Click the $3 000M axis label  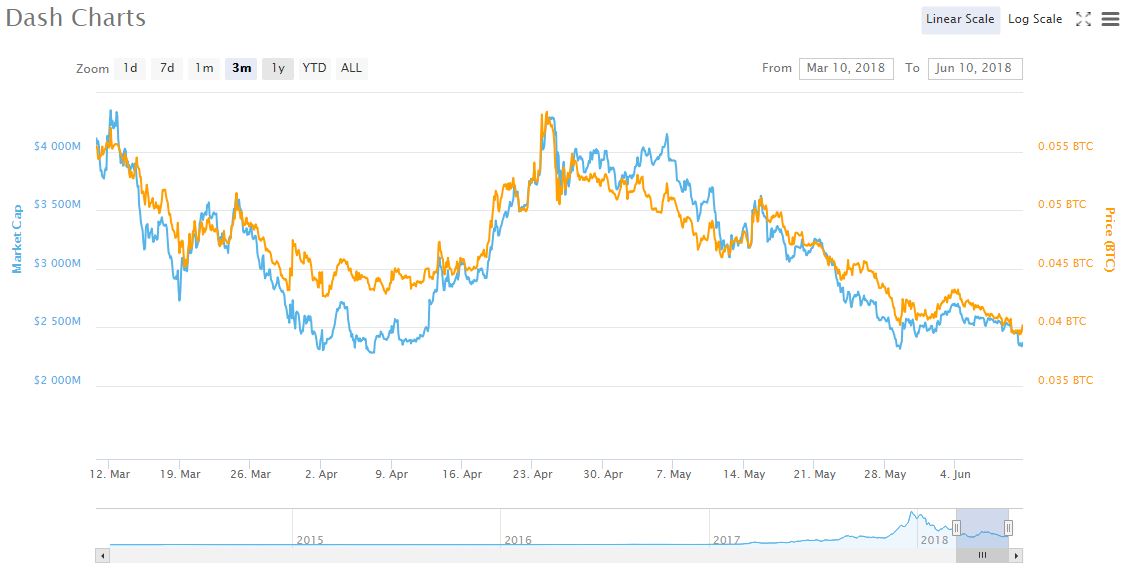pos(57,263)
